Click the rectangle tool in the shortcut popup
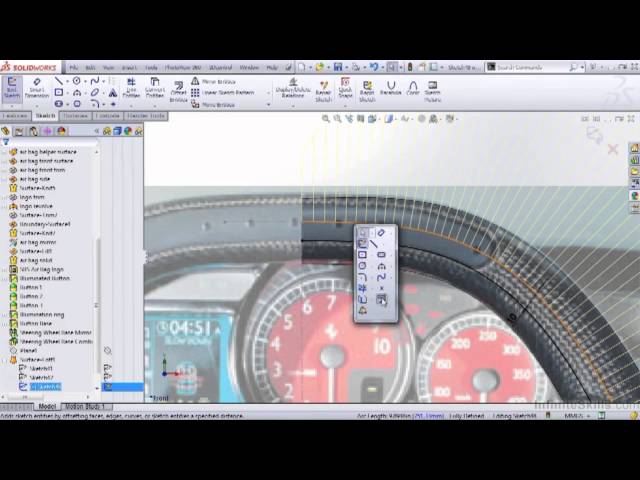This screenshot has height=480, width=640. coord(362,255)
